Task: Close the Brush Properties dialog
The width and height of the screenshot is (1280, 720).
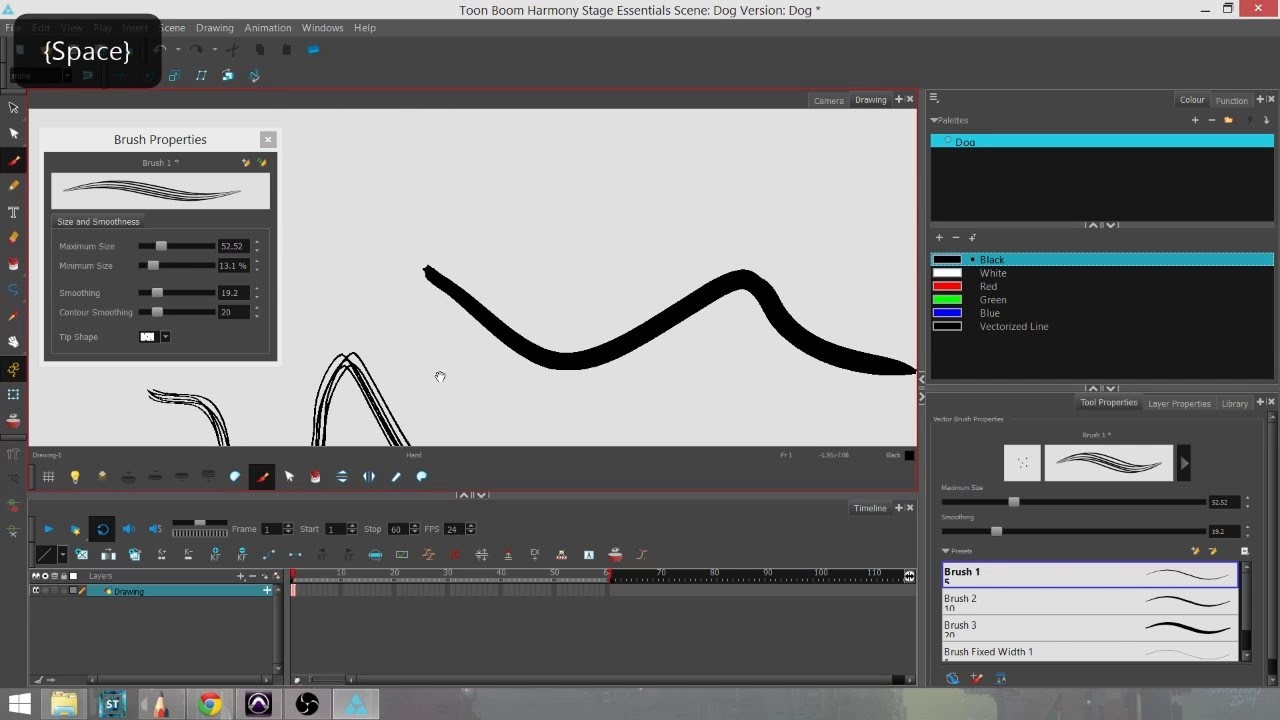Action: [x=267, y=140]
